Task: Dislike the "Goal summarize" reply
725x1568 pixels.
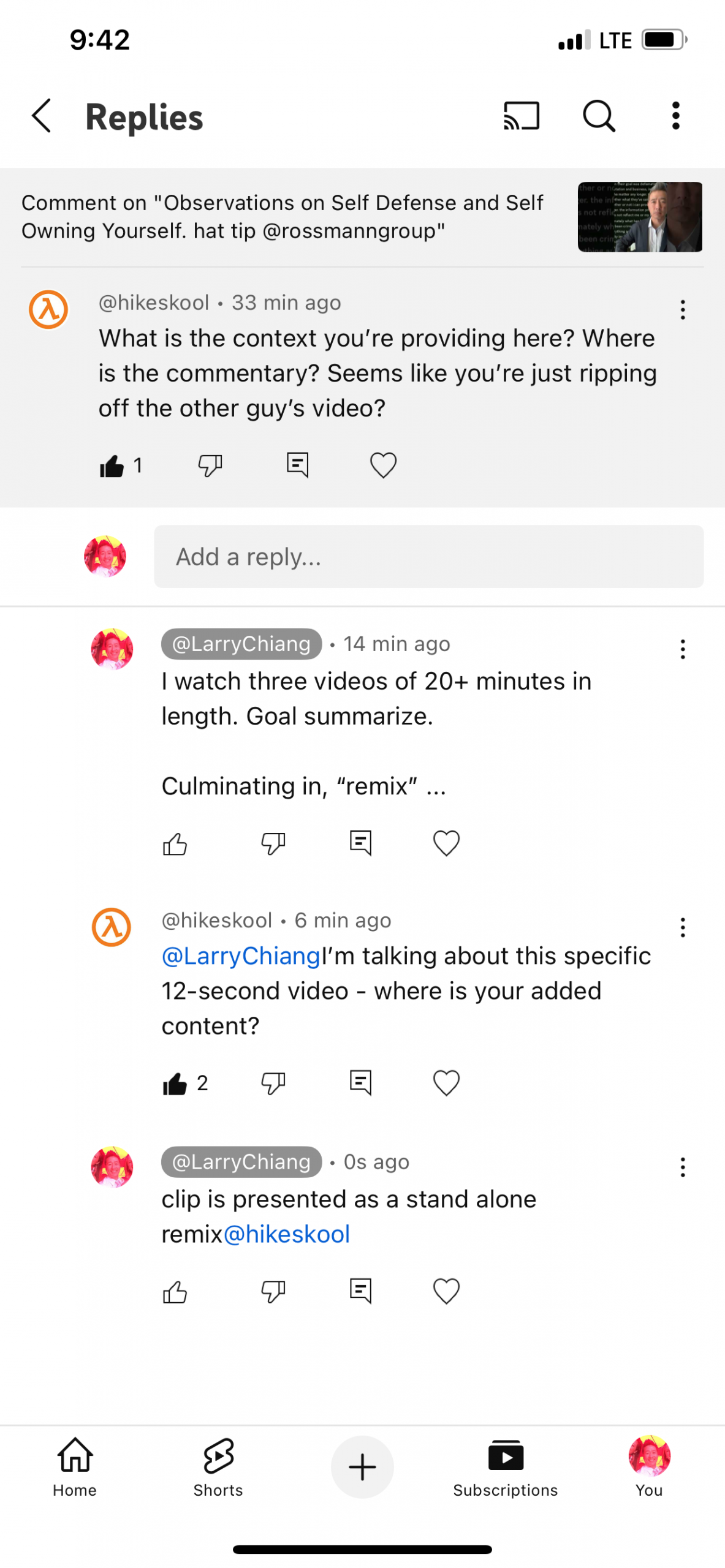Action: [x=273, y=843]
